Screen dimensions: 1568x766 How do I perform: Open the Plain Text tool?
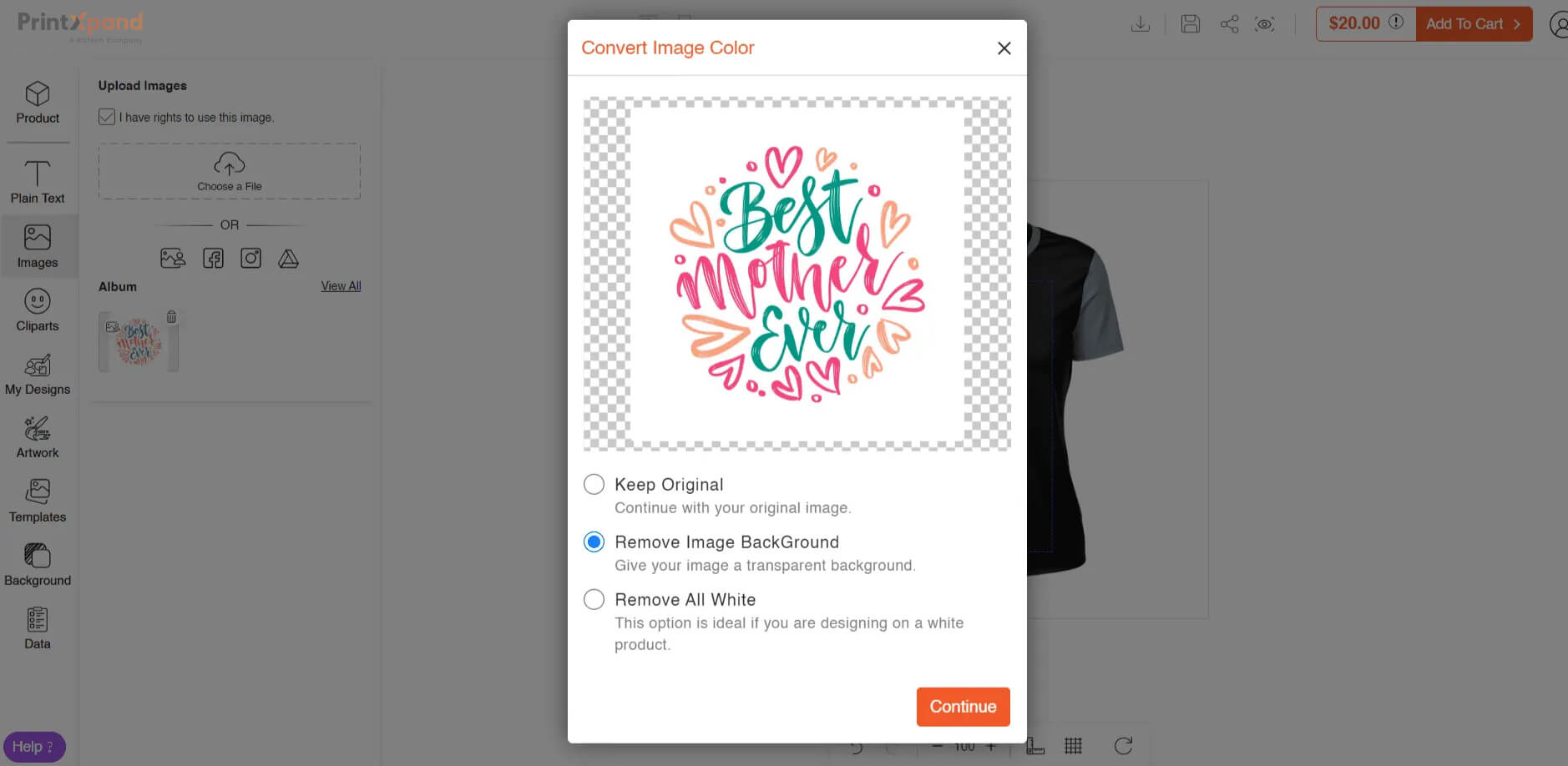[x=38, y=182]
